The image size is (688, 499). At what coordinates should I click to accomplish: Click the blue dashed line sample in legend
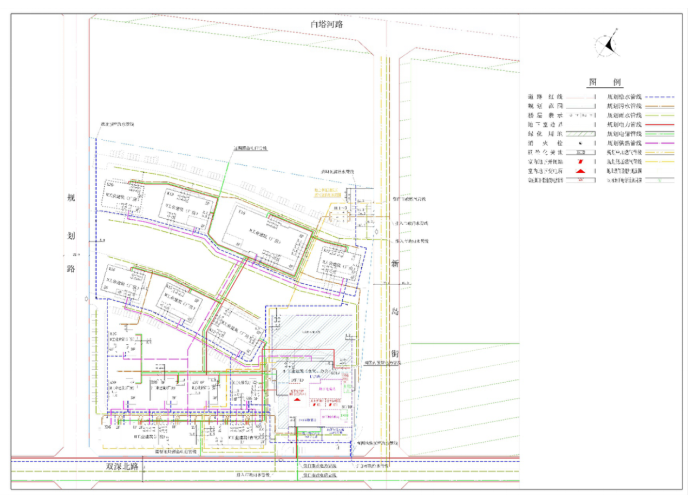point(659,97)
